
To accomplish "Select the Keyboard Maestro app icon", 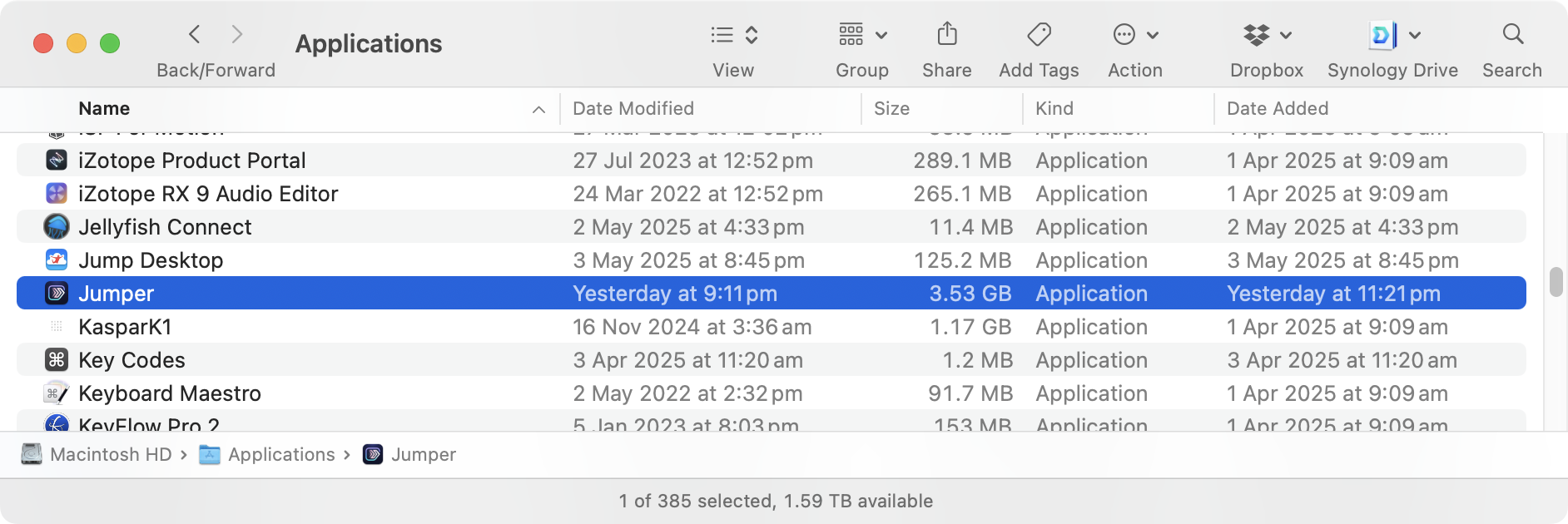I will [57, 393].
